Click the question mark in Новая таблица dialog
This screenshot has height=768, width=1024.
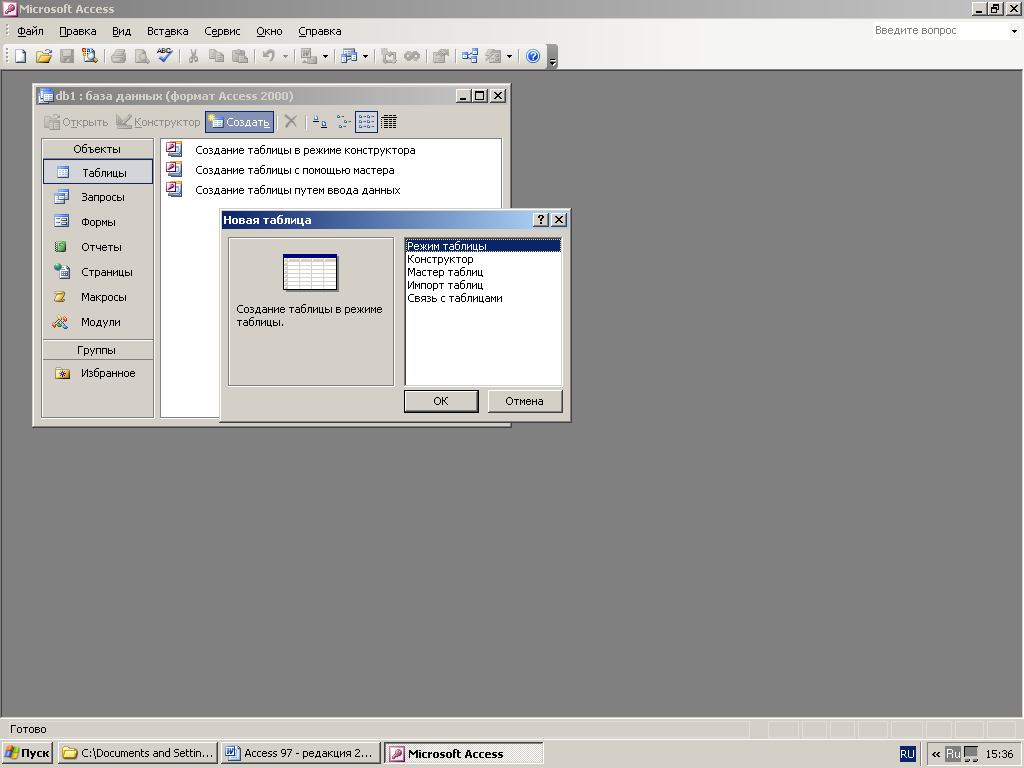pos(541,219)
